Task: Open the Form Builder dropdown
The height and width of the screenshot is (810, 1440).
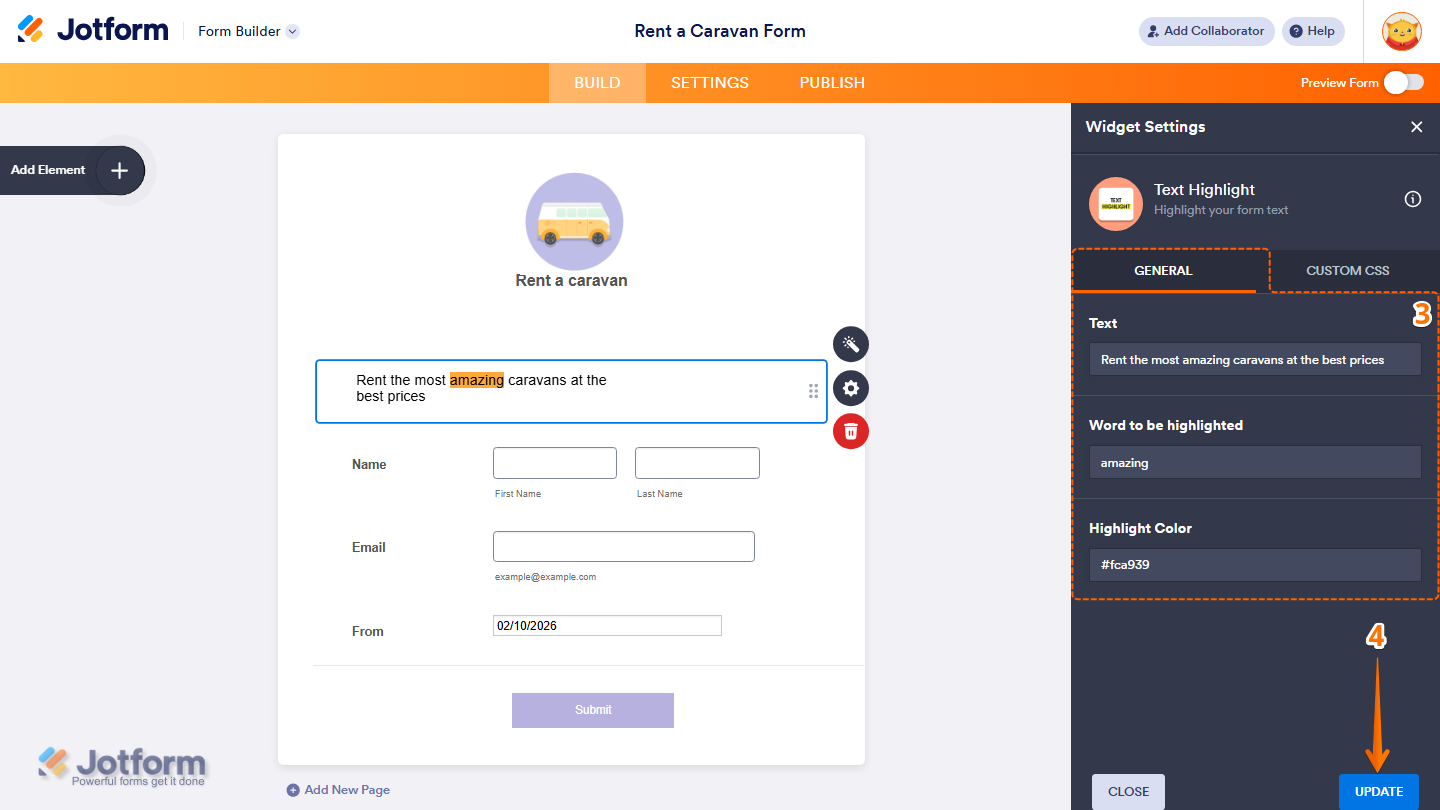Action: coord(248,31)
